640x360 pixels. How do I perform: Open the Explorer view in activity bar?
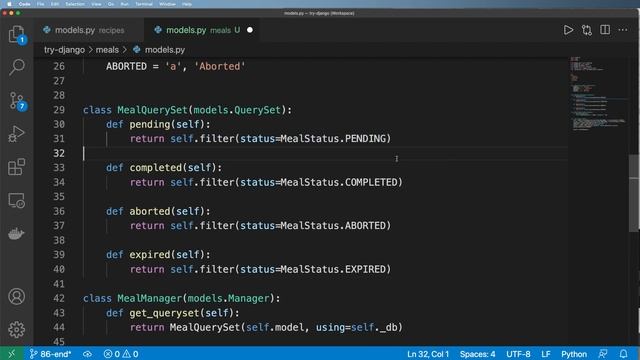pyautogui.click(x=16, y=34)
